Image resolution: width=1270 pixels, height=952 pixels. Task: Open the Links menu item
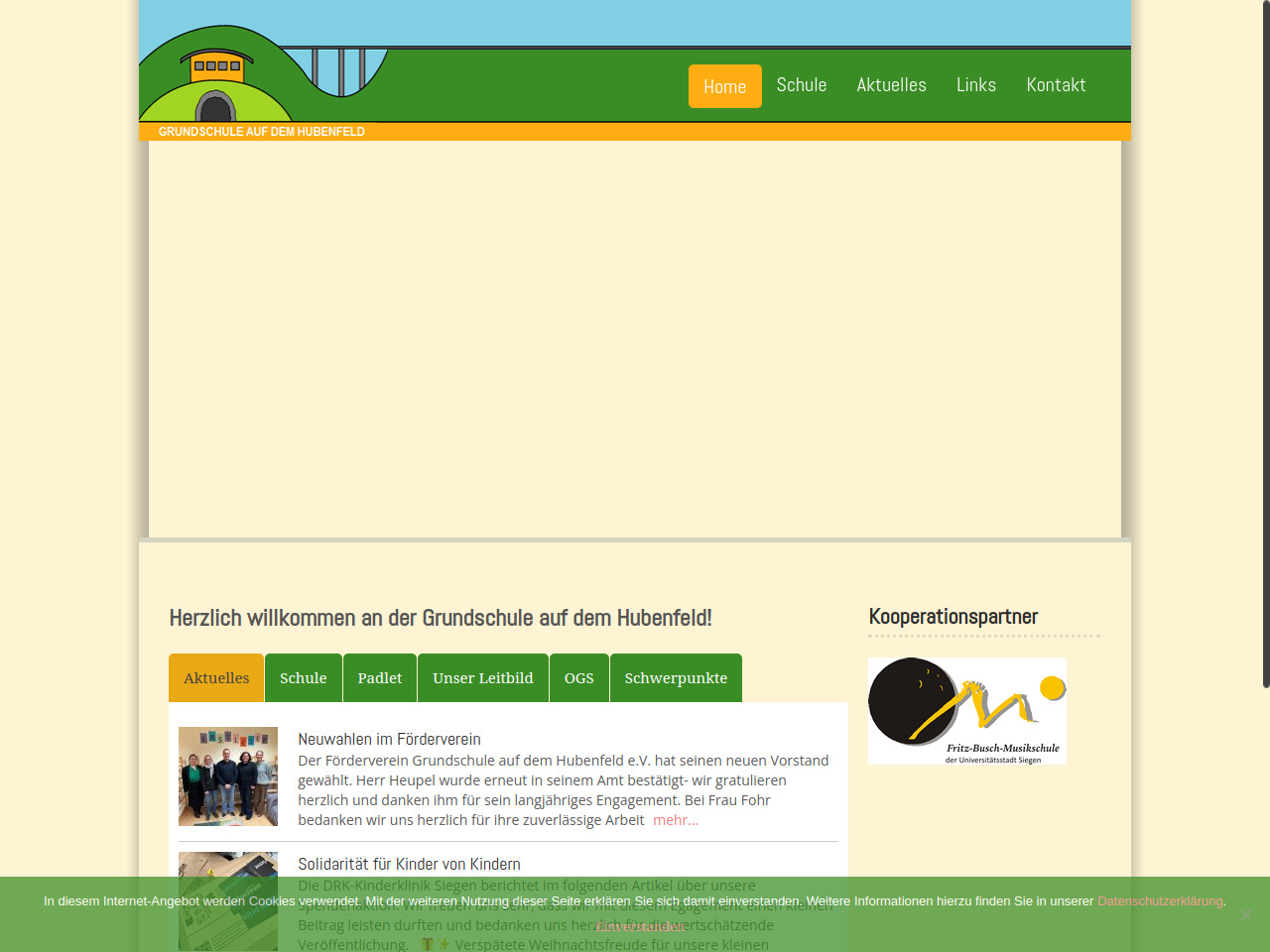click(975, 85)
